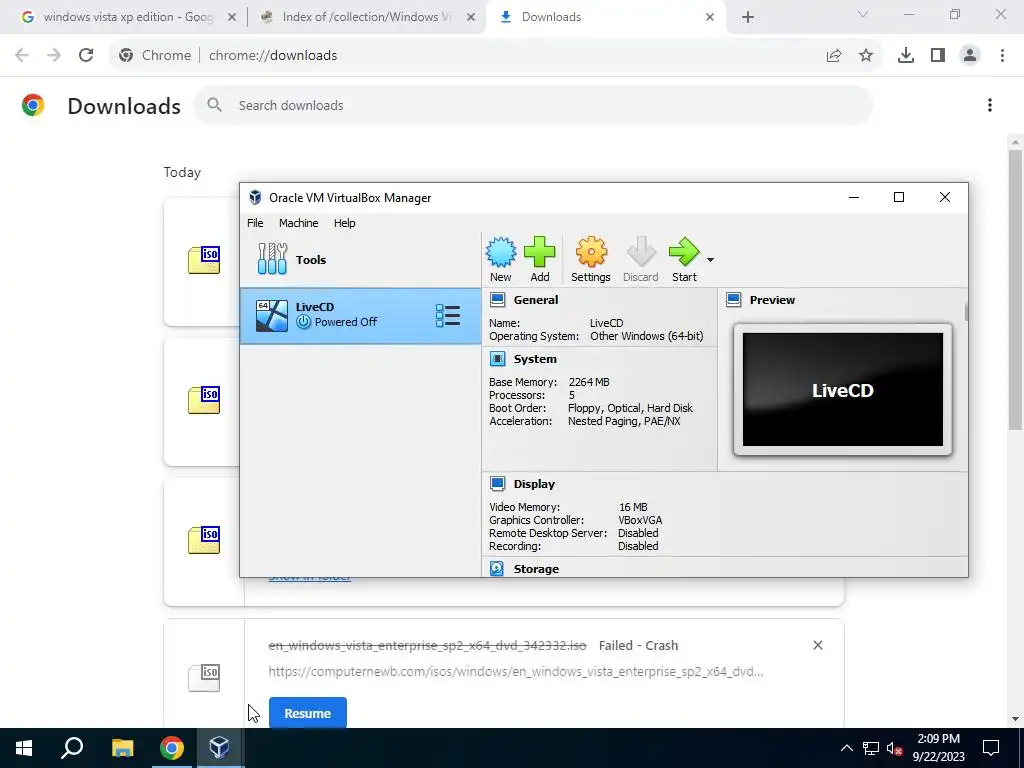The width and height of the screenshot is (1024, 768).
Task: Open VirtualBox File menu
Action: coord(255,223)
